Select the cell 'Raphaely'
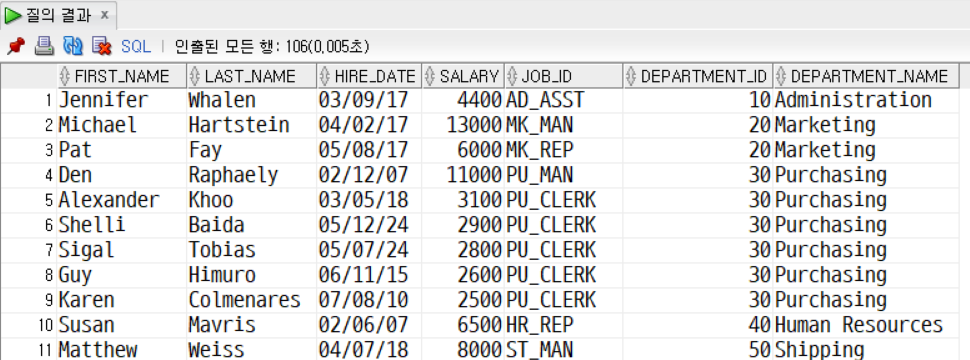 pyautogui.click(x=251, y=175)
